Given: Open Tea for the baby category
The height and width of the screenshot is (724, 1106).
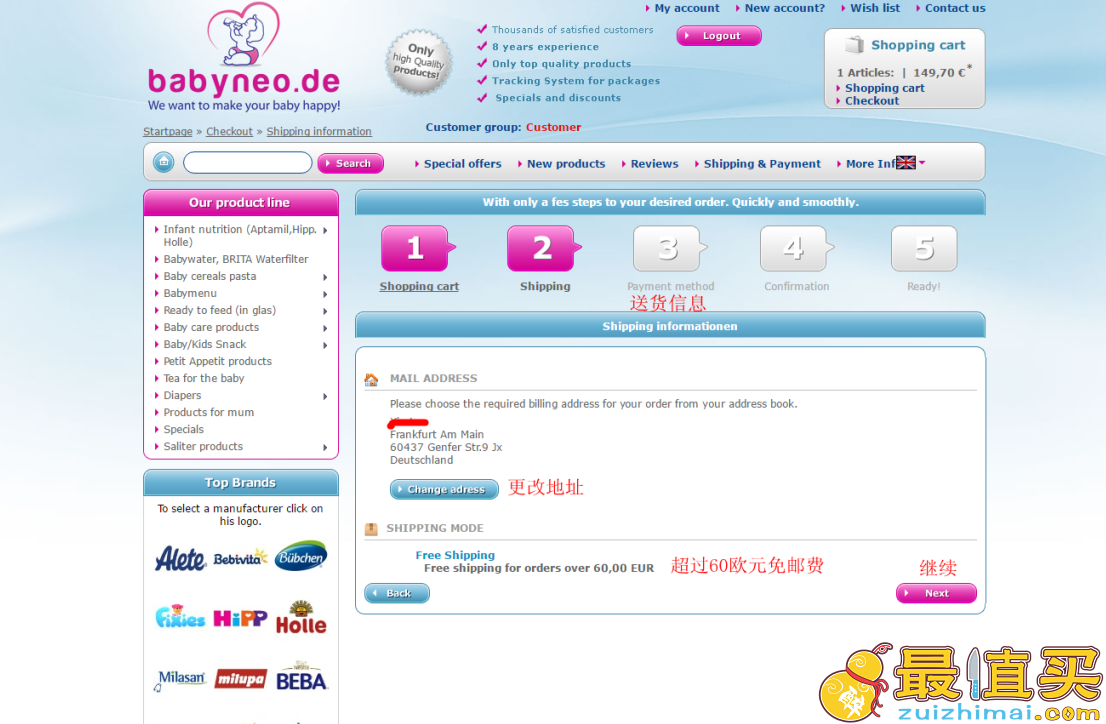Looking at the screenshot, I should click(204, 378).
